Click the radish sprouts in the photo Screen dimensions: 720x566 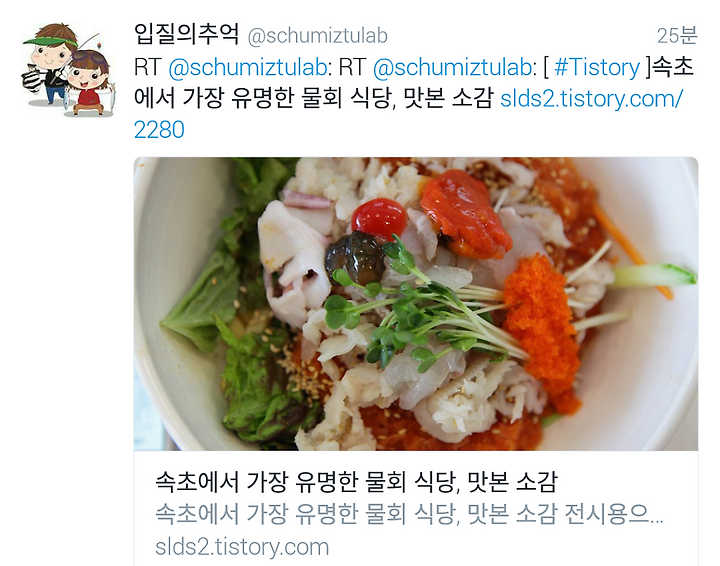click(413, 317)
